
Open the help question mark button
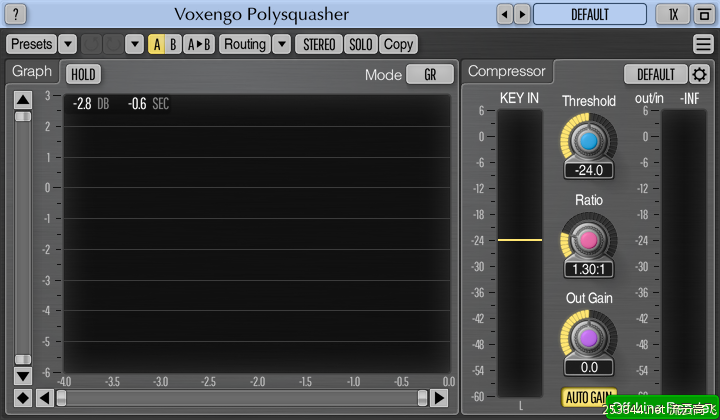pyautogui.click(x=16, y=14)
